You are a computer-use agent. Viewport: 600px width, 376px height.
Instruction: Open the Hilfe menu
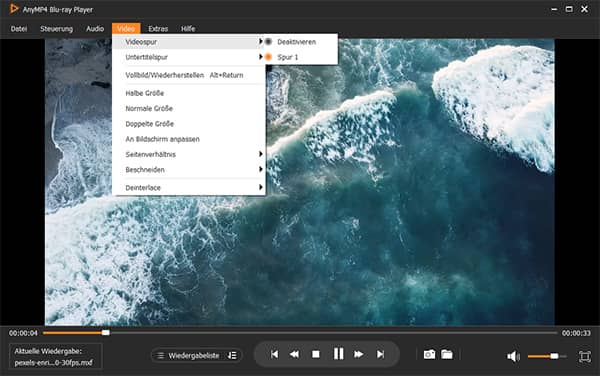click(188, 29)
